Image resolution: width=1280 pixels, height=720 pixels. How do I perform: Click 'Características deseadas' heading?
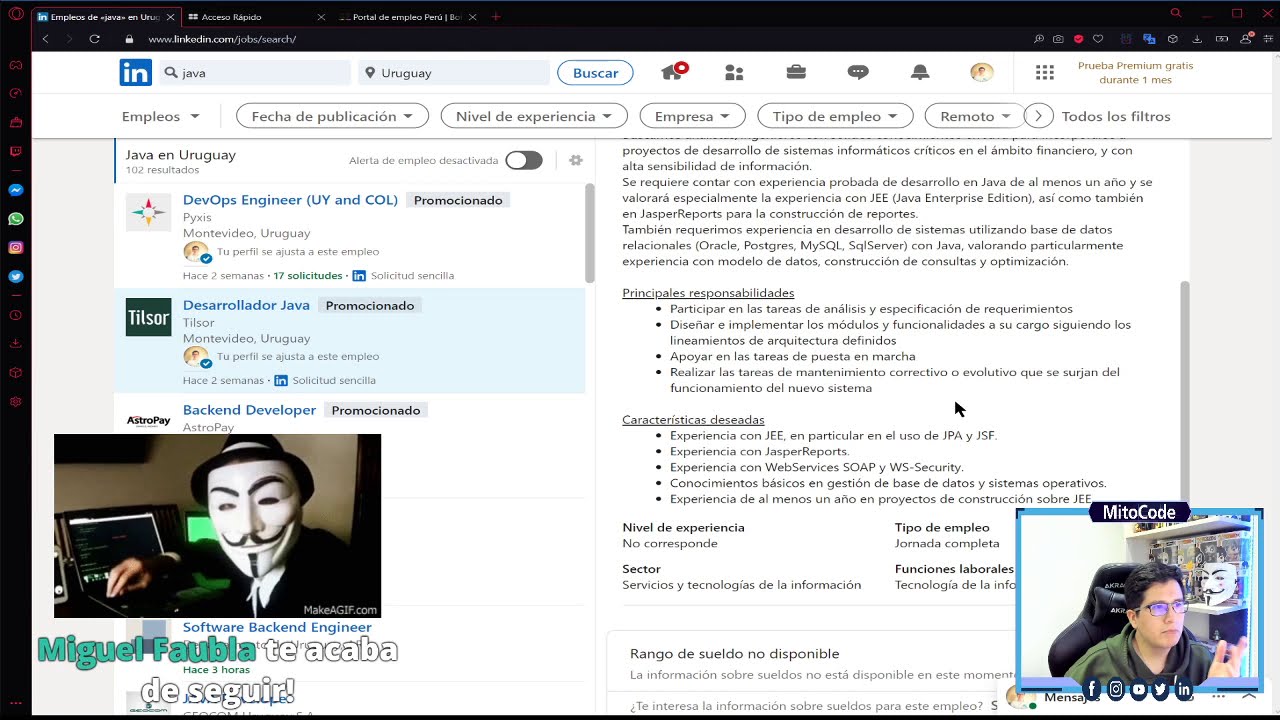pyautogui.click(x=693, y=420)
